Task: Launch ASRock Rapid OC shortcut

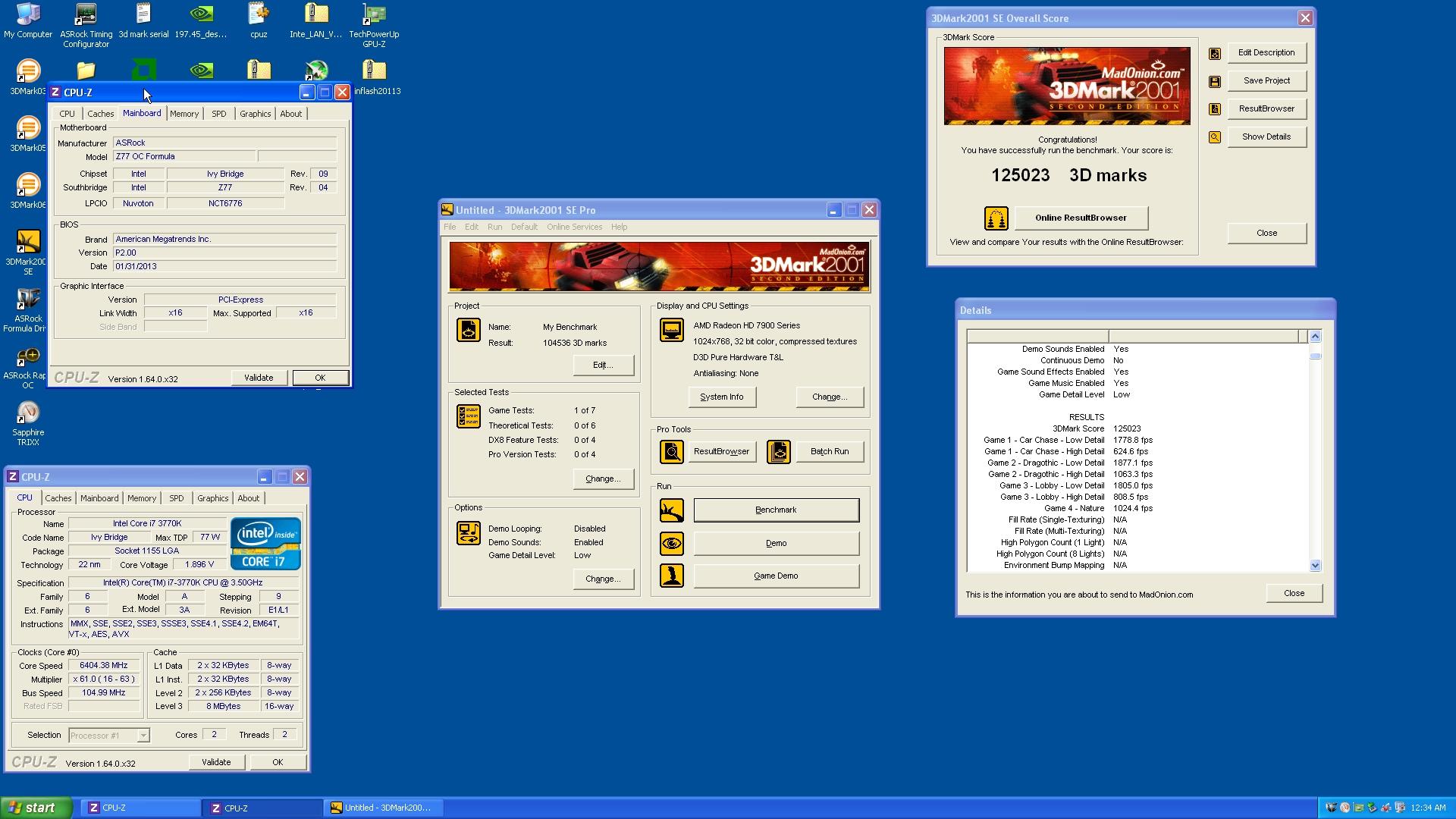Action: (x=28, y=368)
